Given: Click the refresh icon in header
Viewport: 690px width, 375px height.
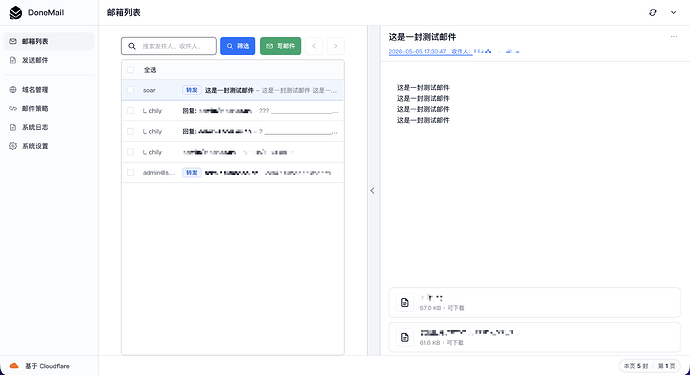Looking at the screenshot, I should pyautogui.click(x=653, y=12).
